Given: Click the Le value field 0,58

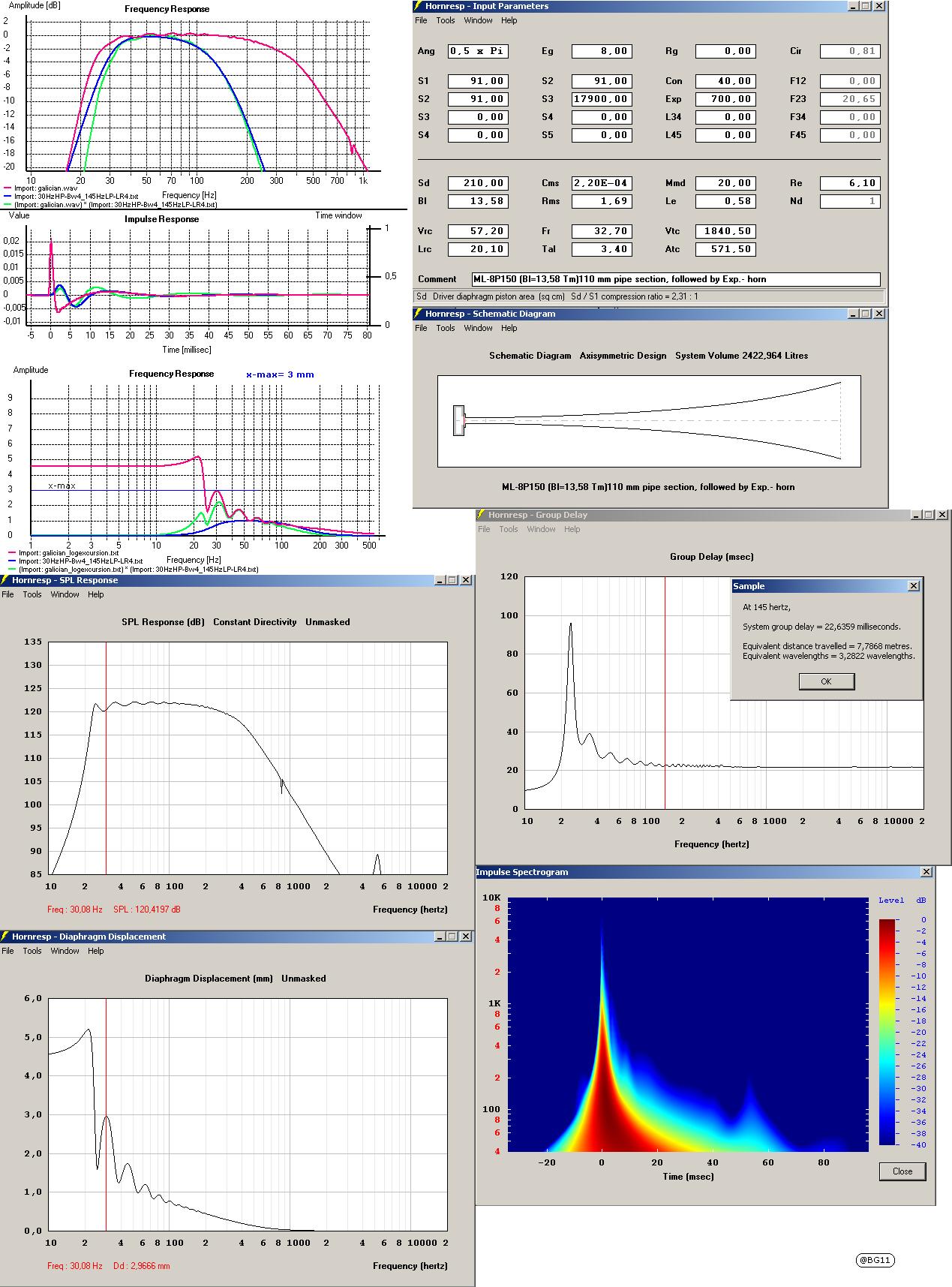Looking at the screenshot, I should (x=725, y=201).
